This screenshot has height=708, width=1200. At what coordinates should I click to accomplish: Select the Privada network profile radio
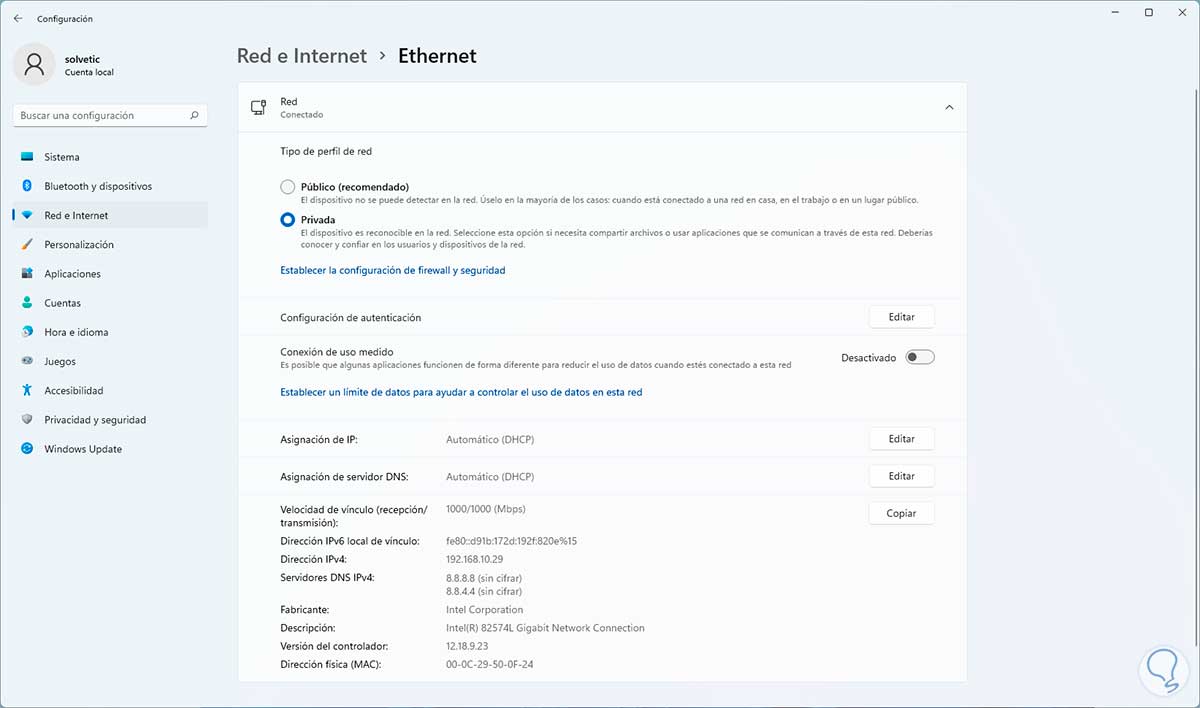(288, 219)
